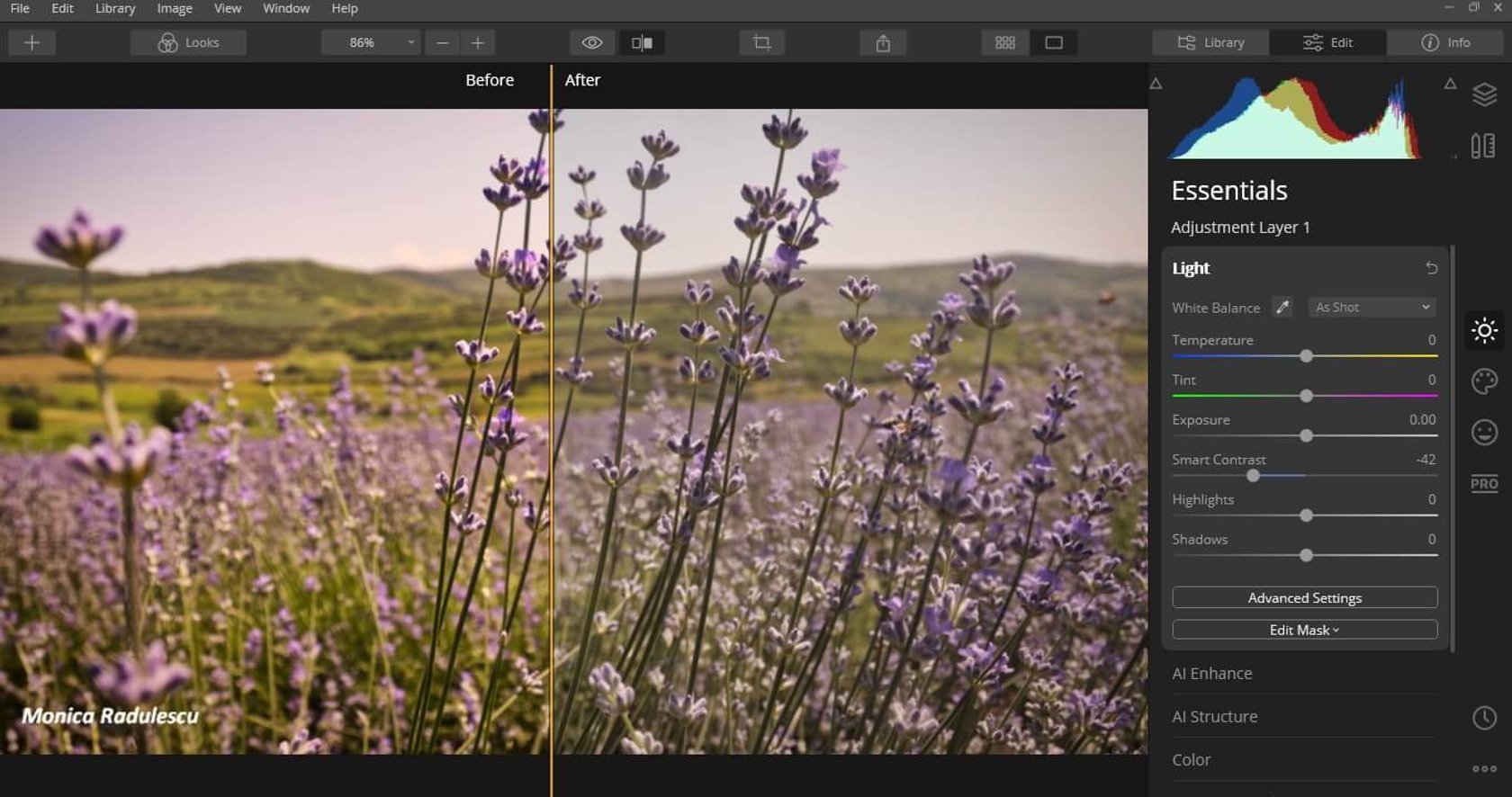This screenshot has width=1512, height=797.
Task: Open the Edit Mask dropdown
Action: pos(1305,630)
